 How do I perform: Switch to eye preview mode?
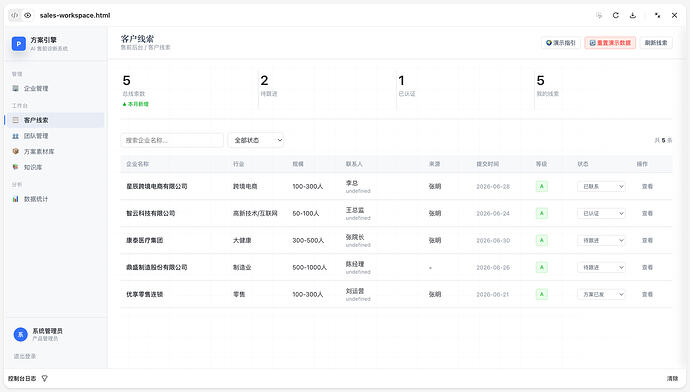28,15
